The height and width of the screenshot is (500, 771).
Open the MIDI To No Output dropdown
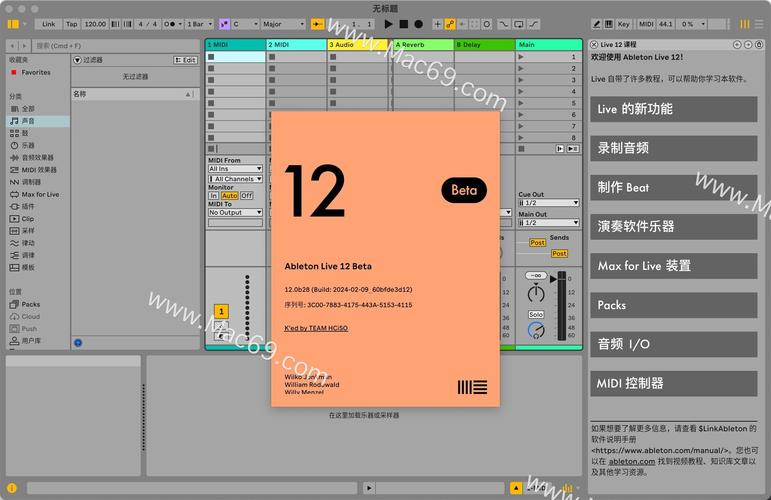point(235,212)
